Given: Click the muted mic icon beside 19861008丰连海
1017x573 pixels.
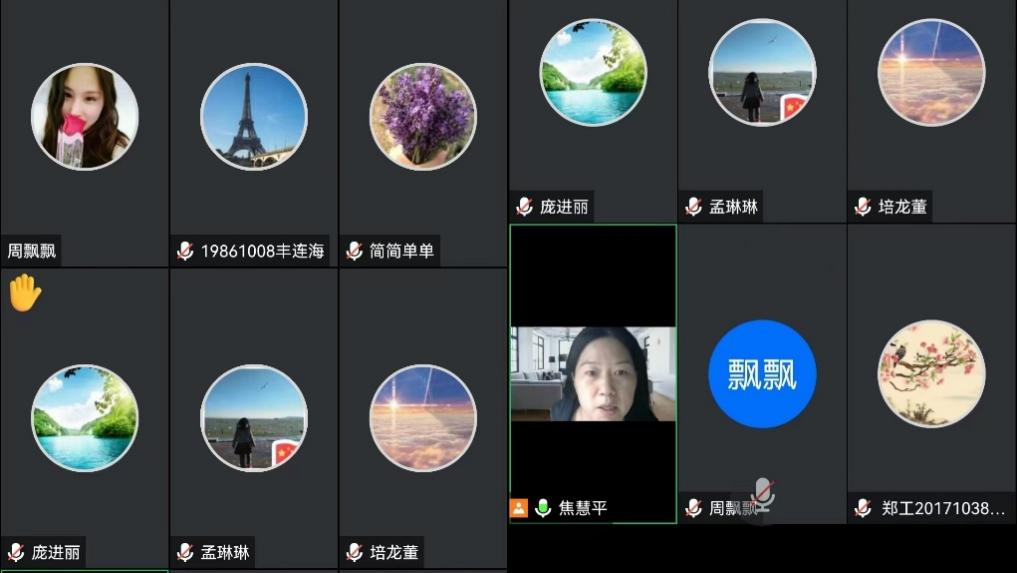Looking at the screenshot, I should click(185, 251).
